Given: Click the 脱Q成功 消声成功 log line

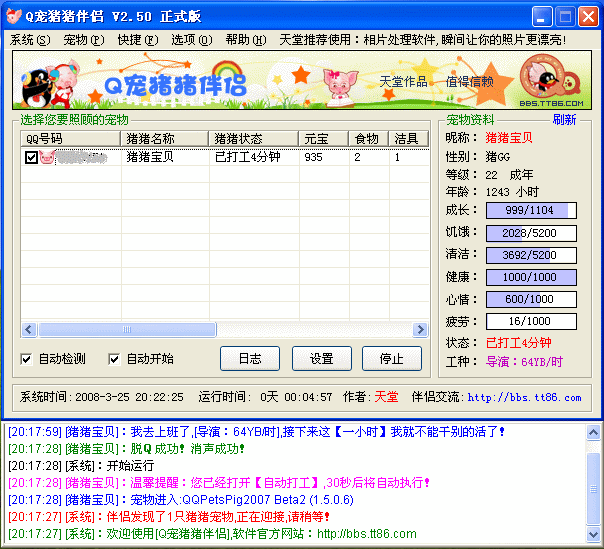Looking at the screenshot, I should [x=126, y=449].
